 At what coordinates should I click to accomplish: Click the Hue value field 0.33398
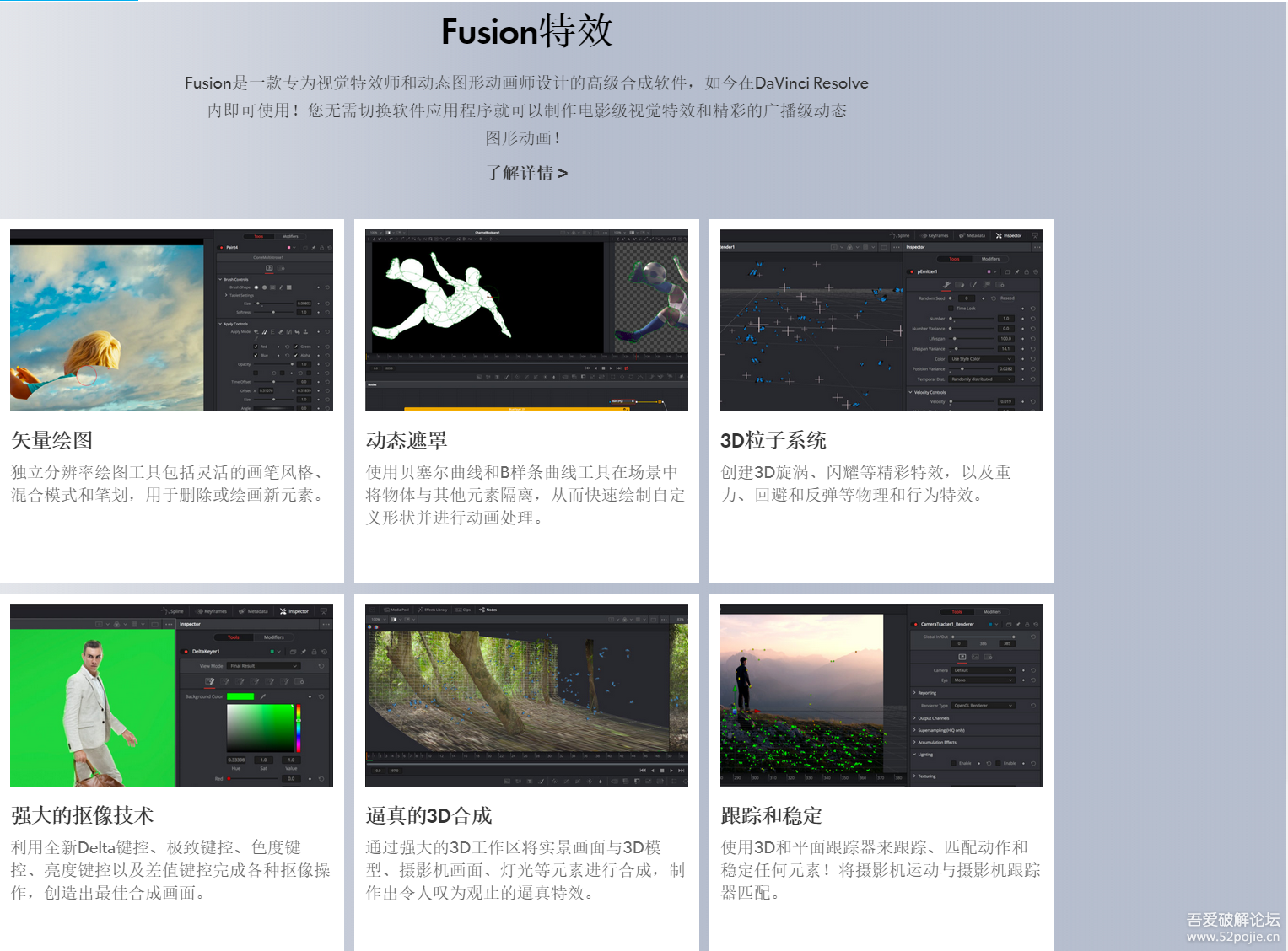(x=236, y=760)
